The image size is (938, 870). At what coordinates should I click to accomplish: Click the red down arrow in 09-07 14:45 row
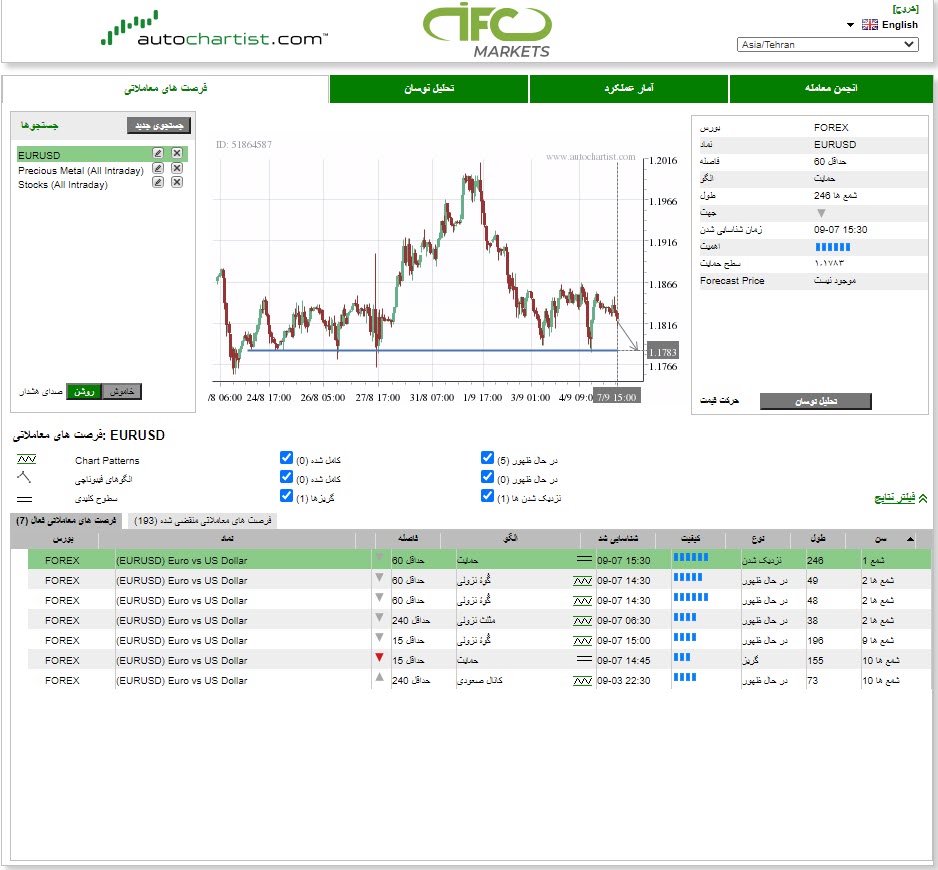click(379, 658)
